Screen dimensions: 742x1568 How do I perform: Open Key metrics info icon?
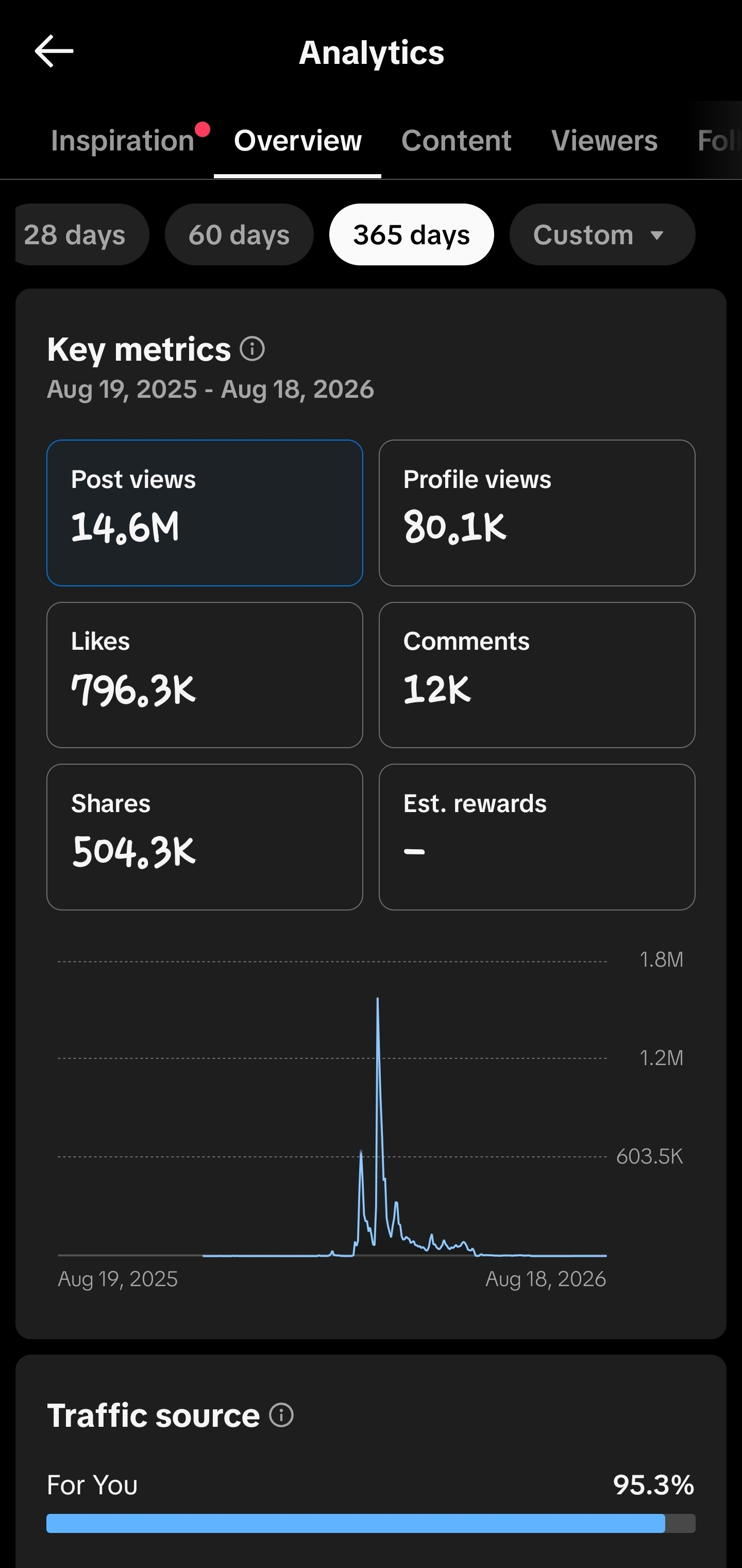point(252,349)
